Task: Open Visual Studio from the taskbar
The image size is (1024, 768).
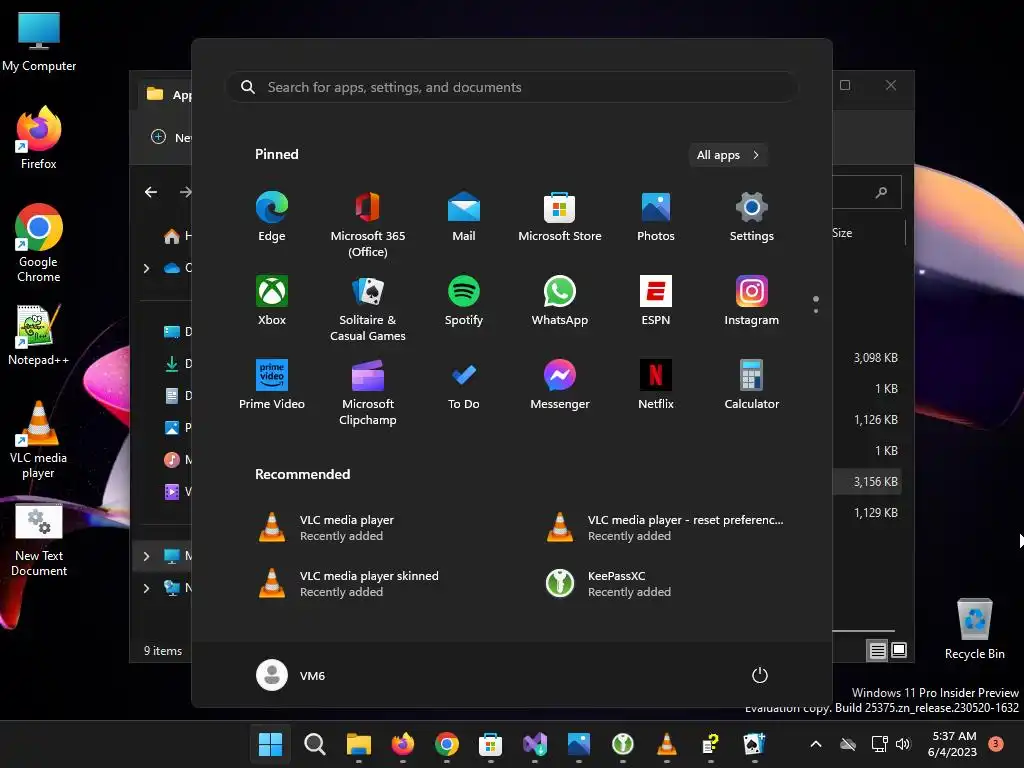Action: (535, 744)
